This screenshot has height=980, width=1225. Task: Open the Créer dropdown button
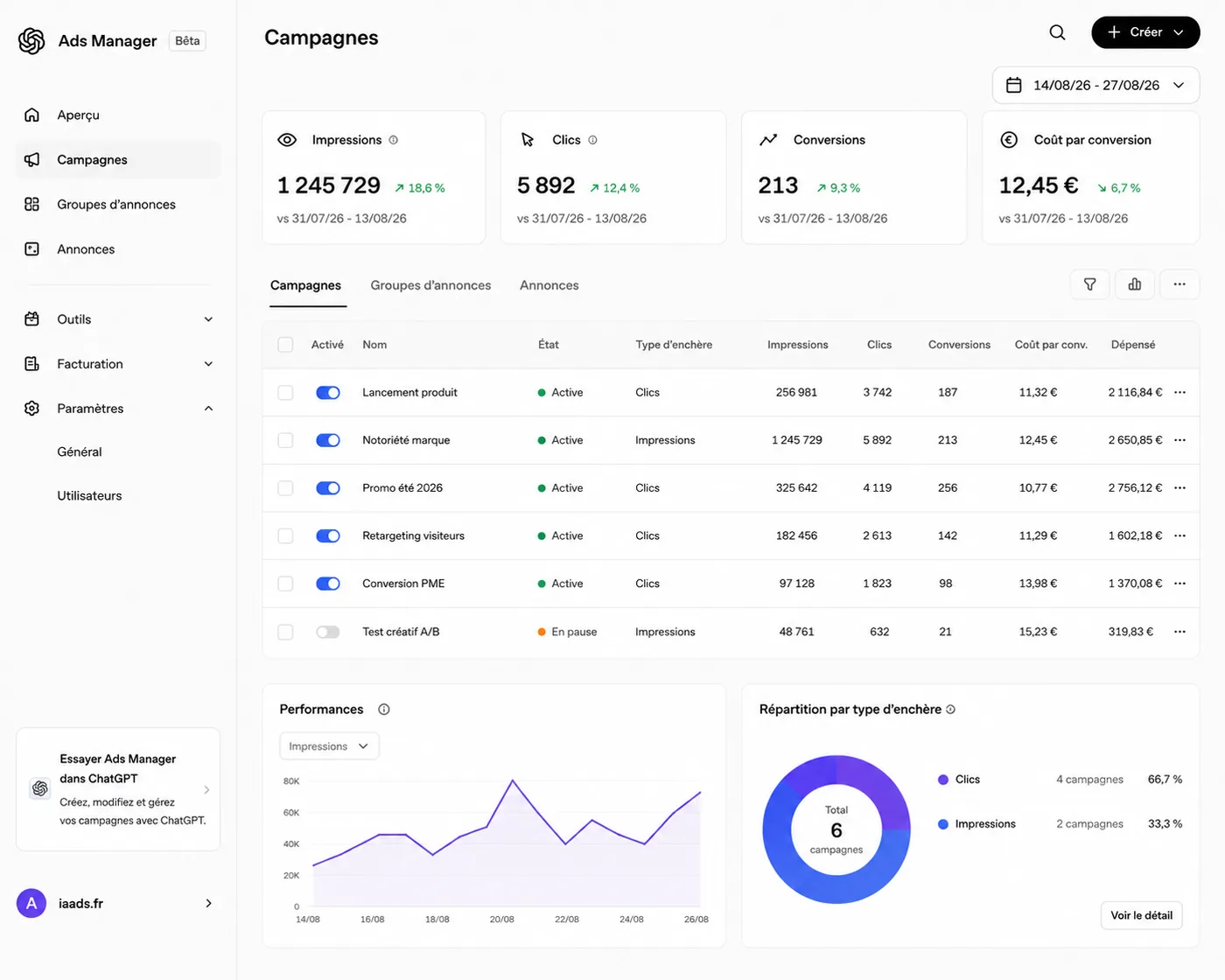1145,32
